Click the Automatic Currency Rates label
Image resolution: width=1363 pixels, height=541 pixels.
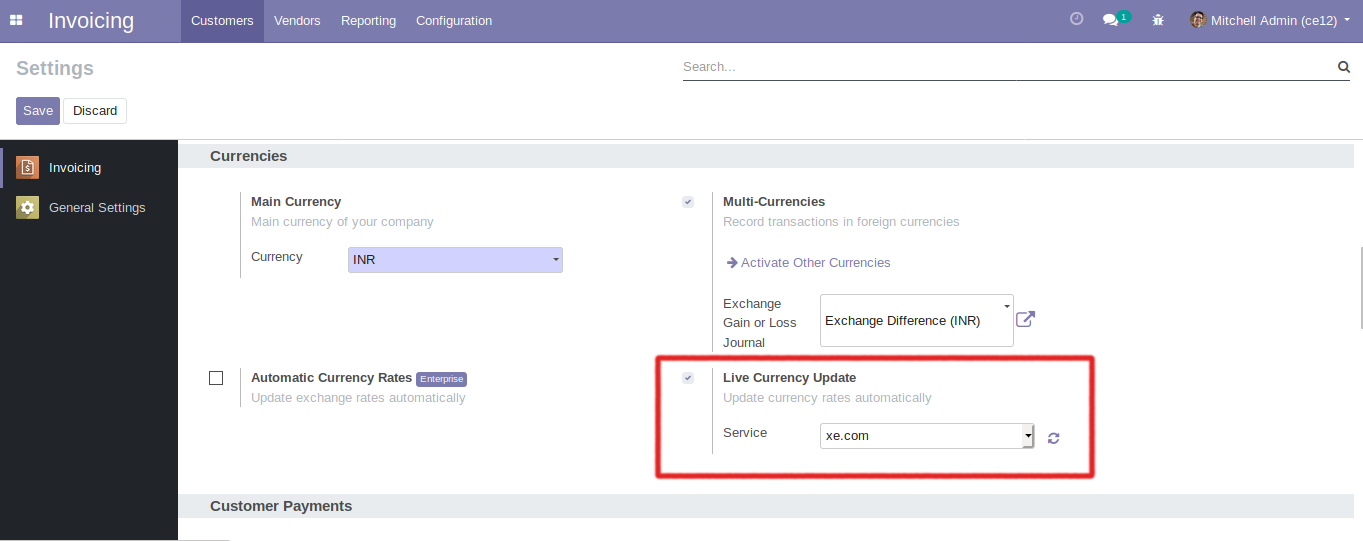tap(331, 378)
